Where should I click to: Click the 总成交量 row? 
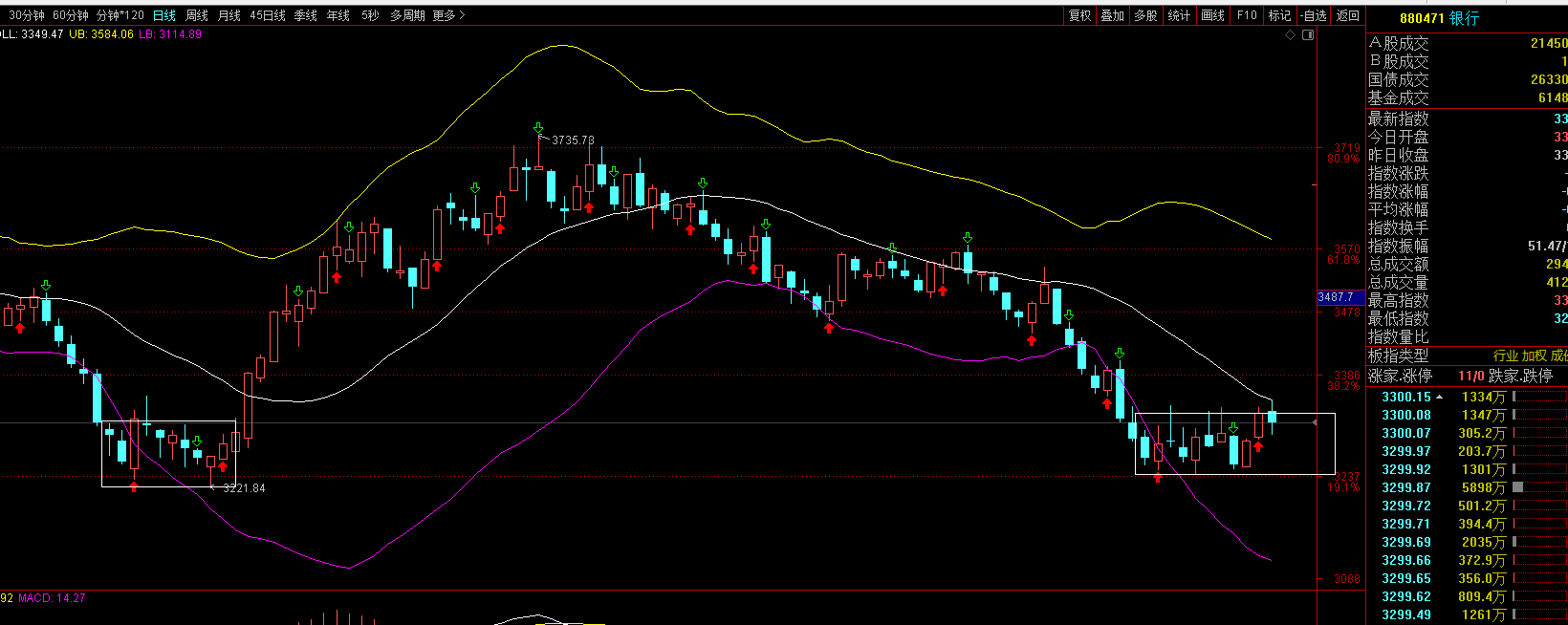[x=1468, y=282]
